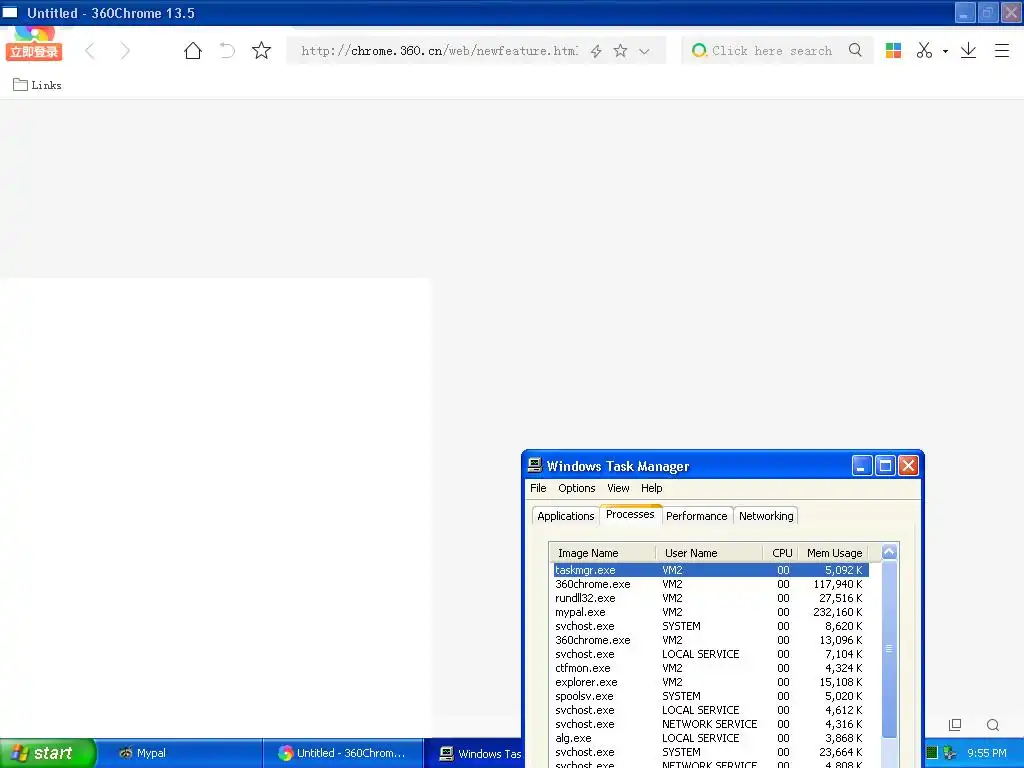The height and width of the screenshot is (768, 1024).
Task: Select the explorer.exe process row
Action: (x=711, y=682)
